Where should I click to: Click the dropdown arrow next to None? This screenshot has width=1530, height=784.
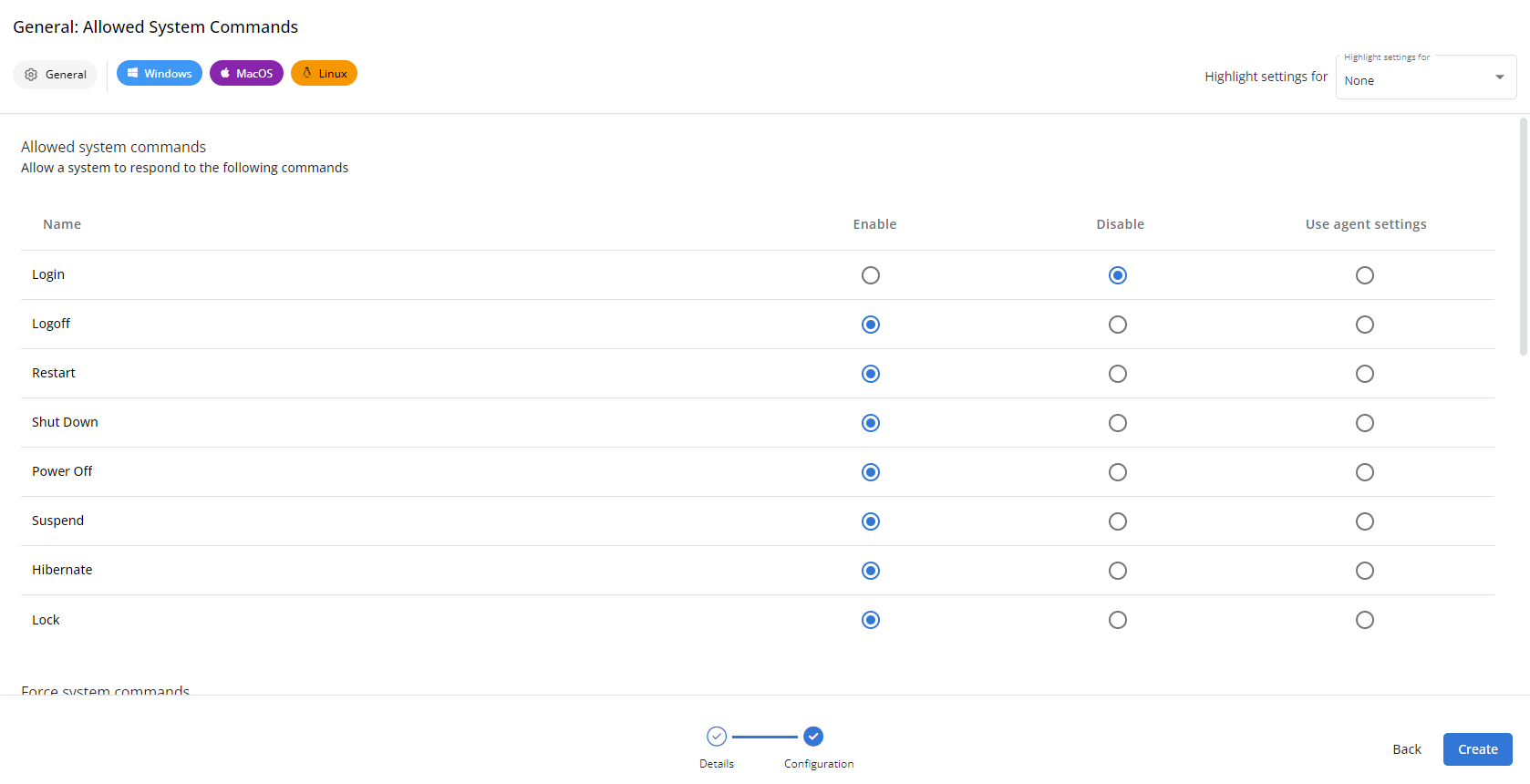click(x=1500, y=77)
